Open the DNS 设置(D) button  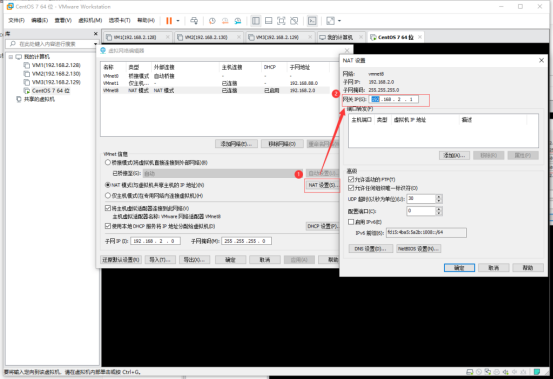(370, 249)
